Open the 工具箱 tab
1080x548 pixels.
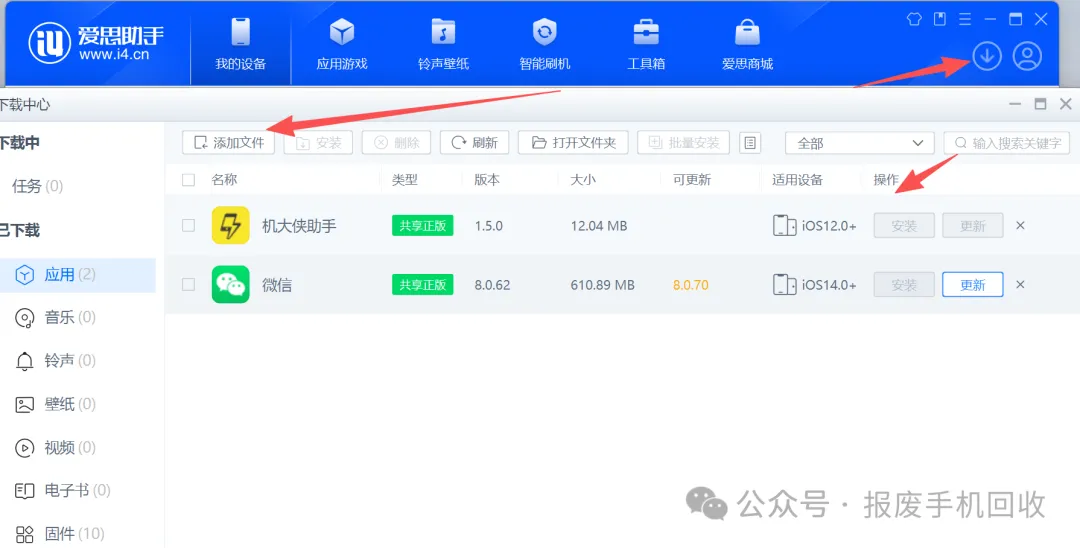click(x=645, y=45)
